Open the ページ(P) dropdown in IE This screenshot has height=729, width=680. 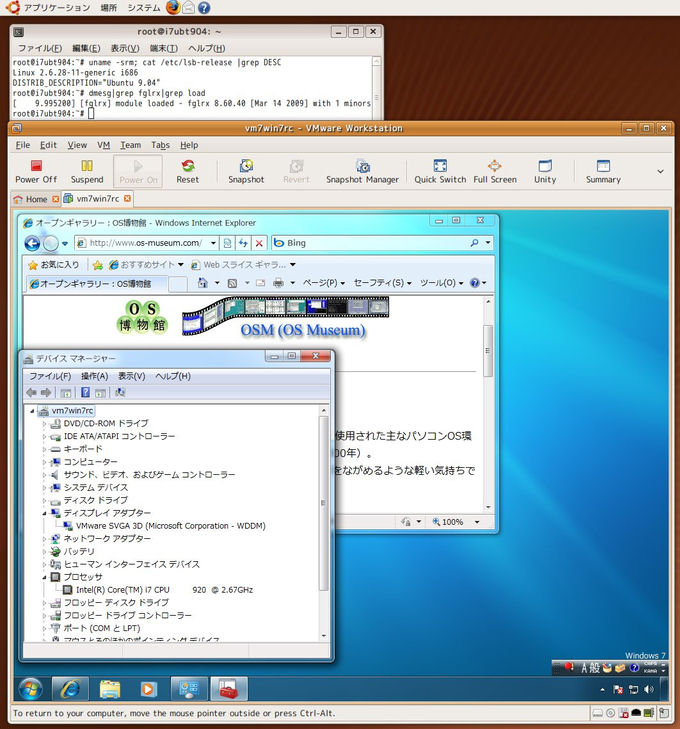tap(324, 283)
